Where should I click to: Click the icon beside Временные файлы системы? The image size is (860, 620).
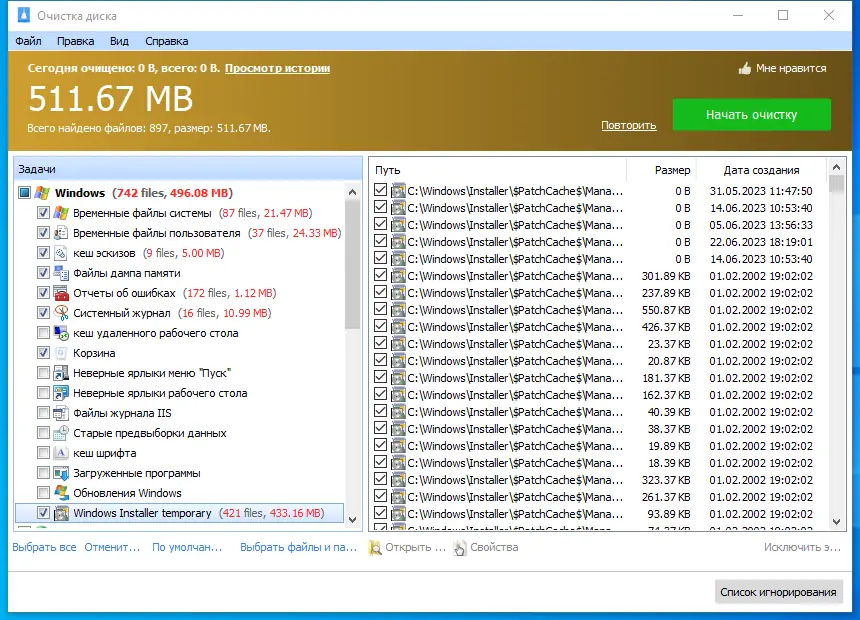click(61, 213)
